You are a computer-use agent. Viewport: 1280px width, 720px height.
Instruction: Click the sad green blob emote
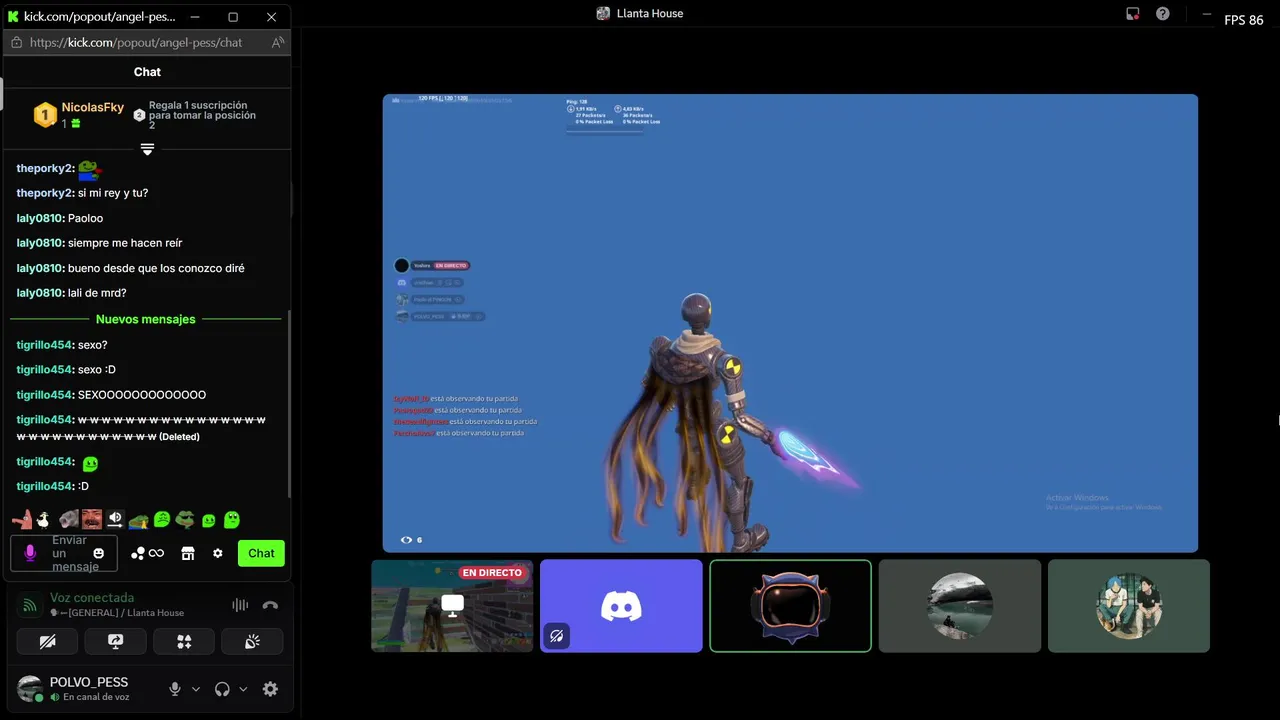[162, 519]
